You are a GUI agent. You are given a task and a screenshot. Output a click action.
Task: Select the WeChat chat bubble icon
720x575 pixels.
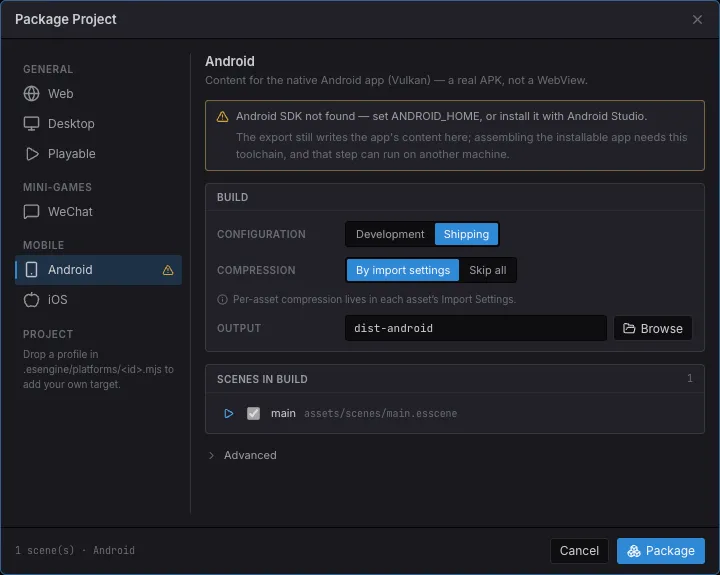(x=31, y=212)
